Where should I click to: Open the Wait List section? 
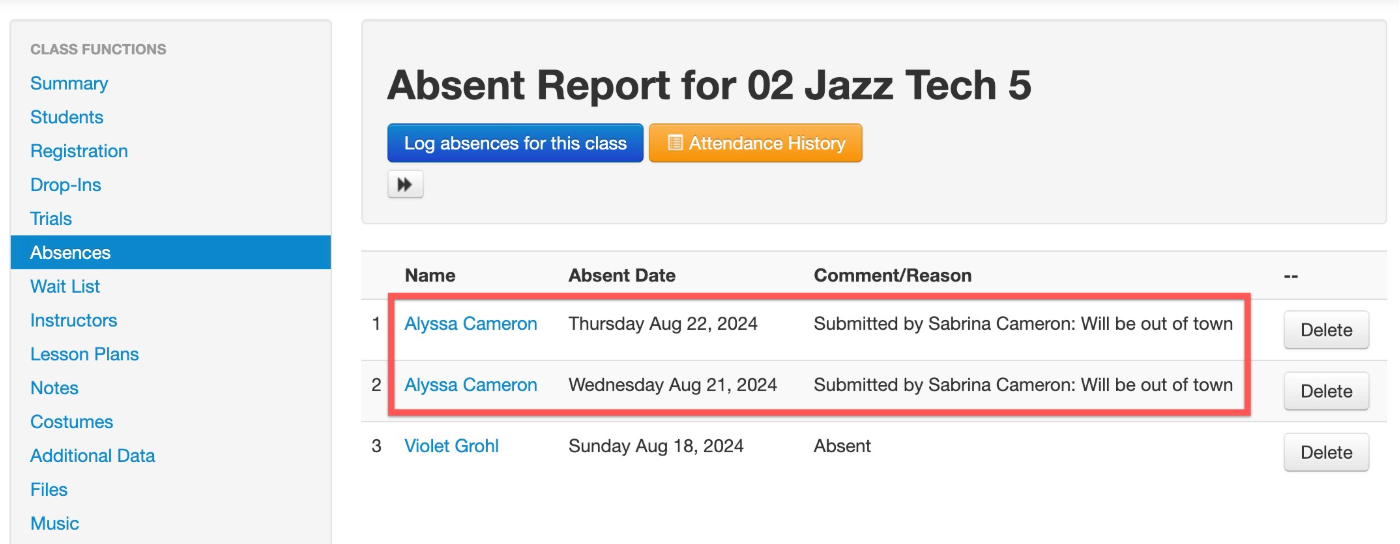click(x=65, y=286)
